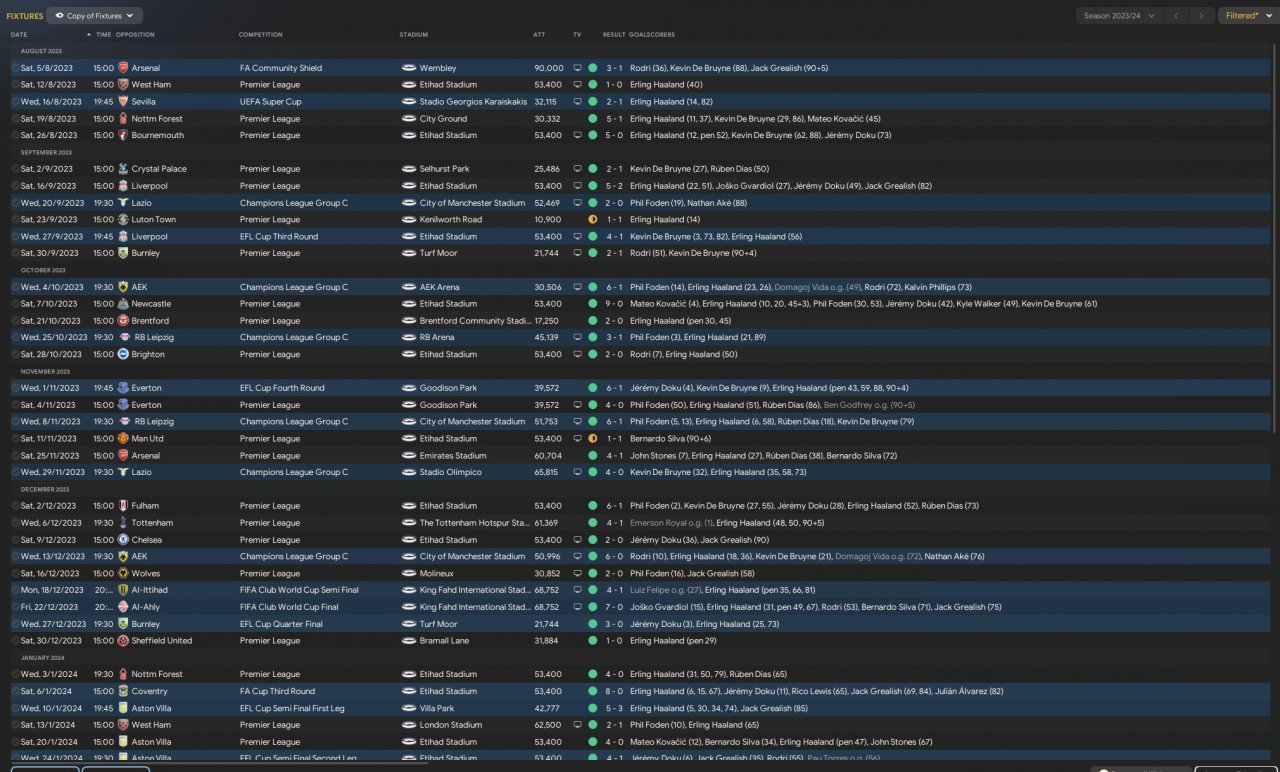Click the 9 - 0 result against Newcastle

point(614,304)
